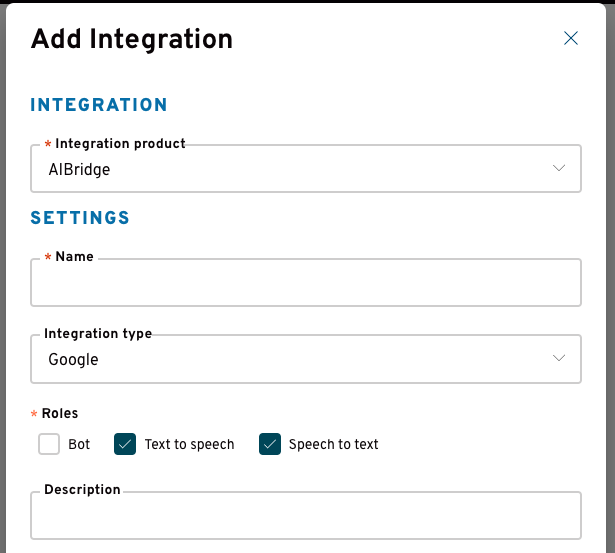Focus the Name input field
This screenshot has width=615, height=553.
(x=306, y=282)
